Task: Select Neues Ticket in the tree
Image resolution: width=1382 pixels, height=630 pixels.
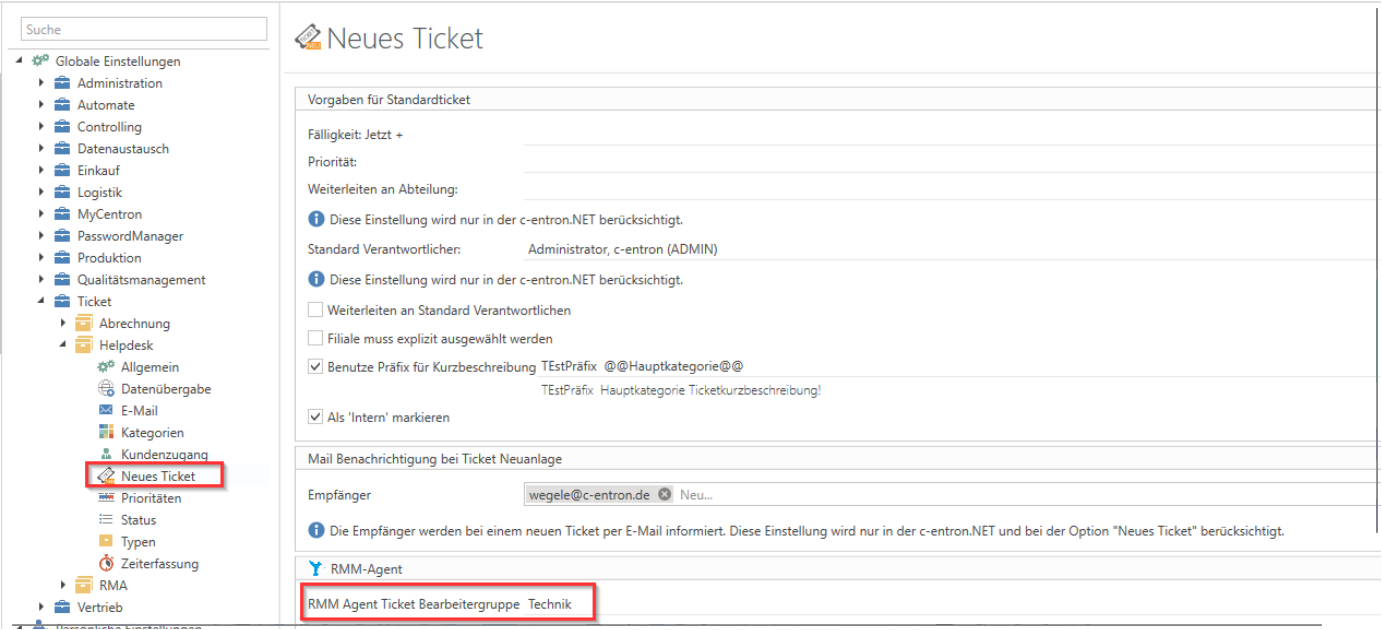Action: [158, 476]
